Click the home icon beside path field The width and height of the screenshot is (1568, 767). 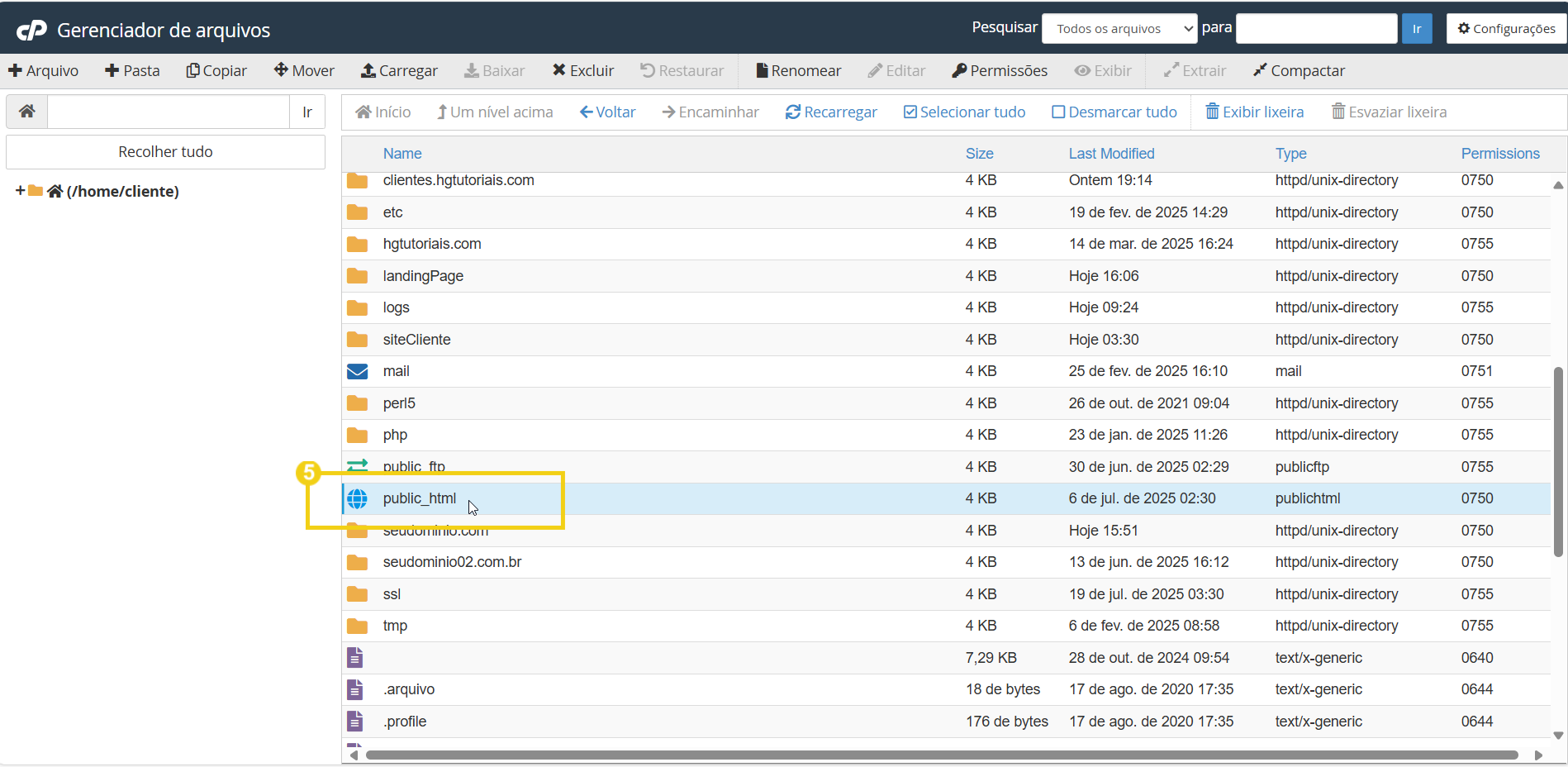27,112
